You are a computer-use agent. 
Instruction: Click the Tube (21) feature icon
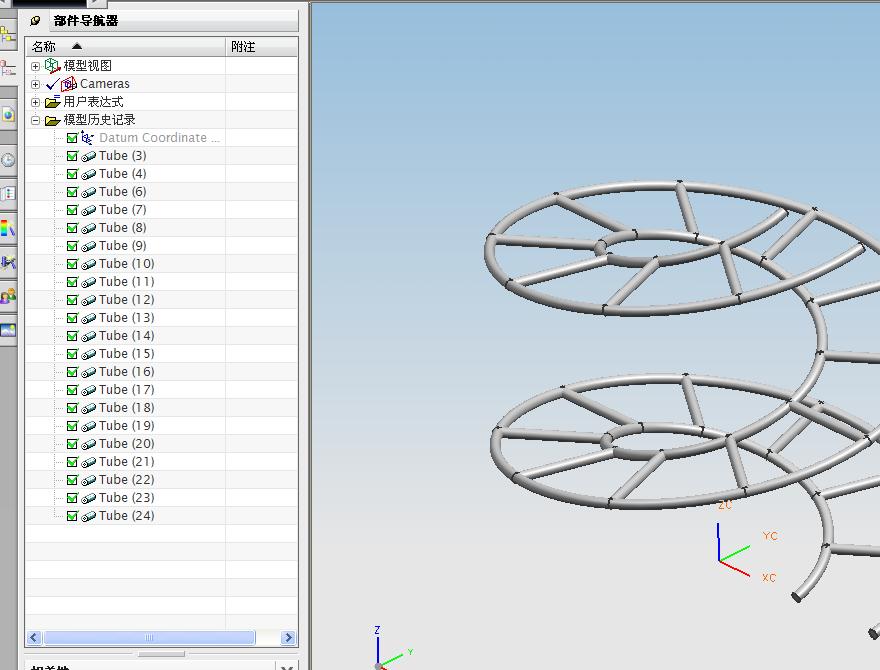coord(88,462)
